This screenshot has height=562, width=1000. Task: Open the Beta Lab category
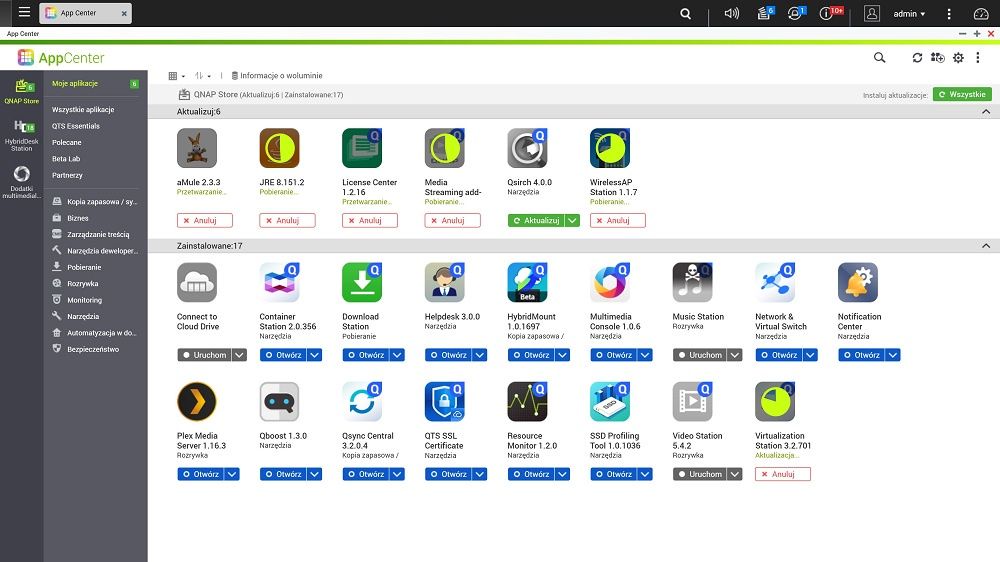66,159
